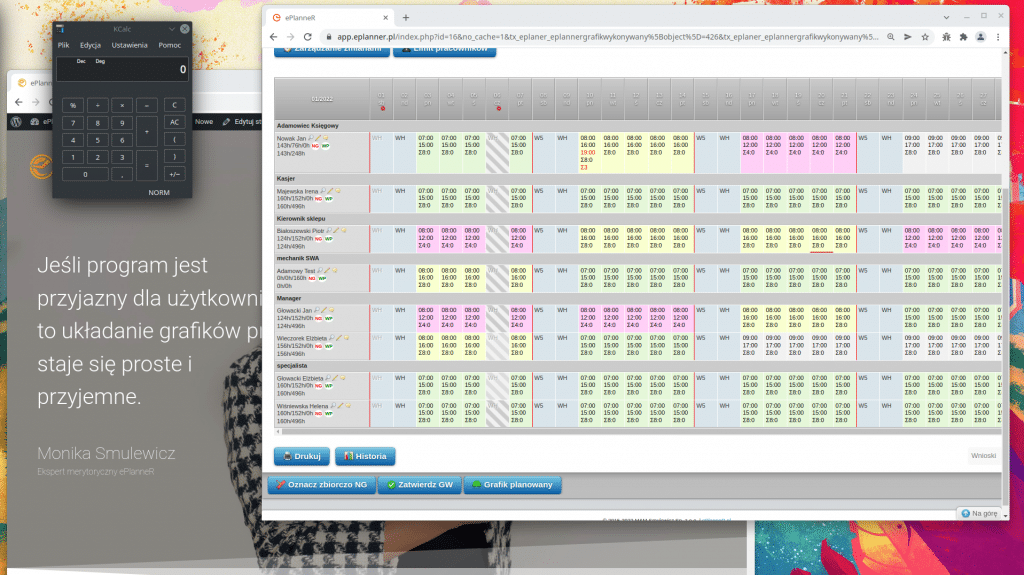Image resolution: width=1024 pixels, height=575 pixels.
Task: Open Grafik planowany button
Action: (x=513, y=485)
